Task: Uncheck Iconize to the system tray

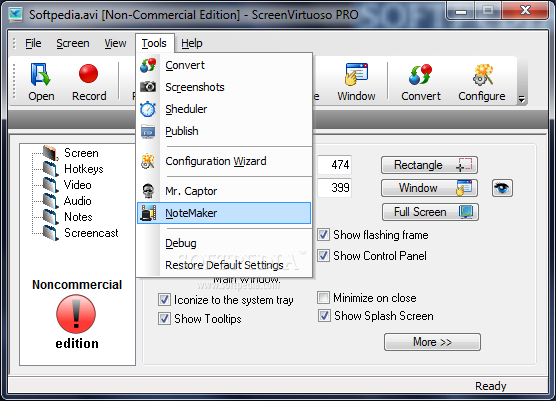Action: 164,300
